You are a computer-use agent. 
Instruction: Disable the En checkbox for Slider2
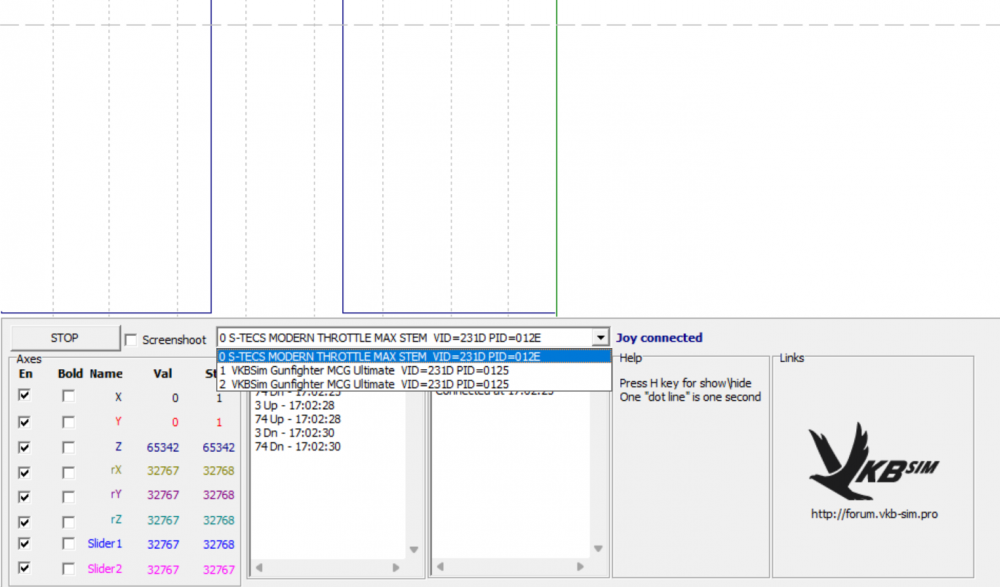point(26,569)
